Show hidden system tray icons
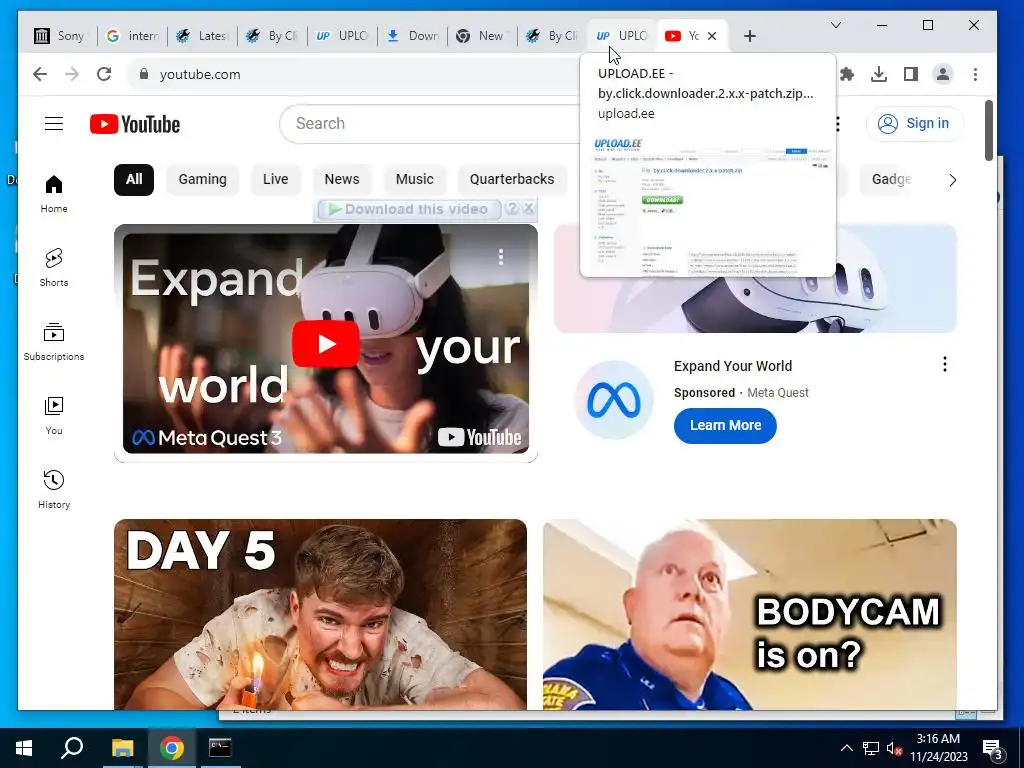 (x=846, y=748)
